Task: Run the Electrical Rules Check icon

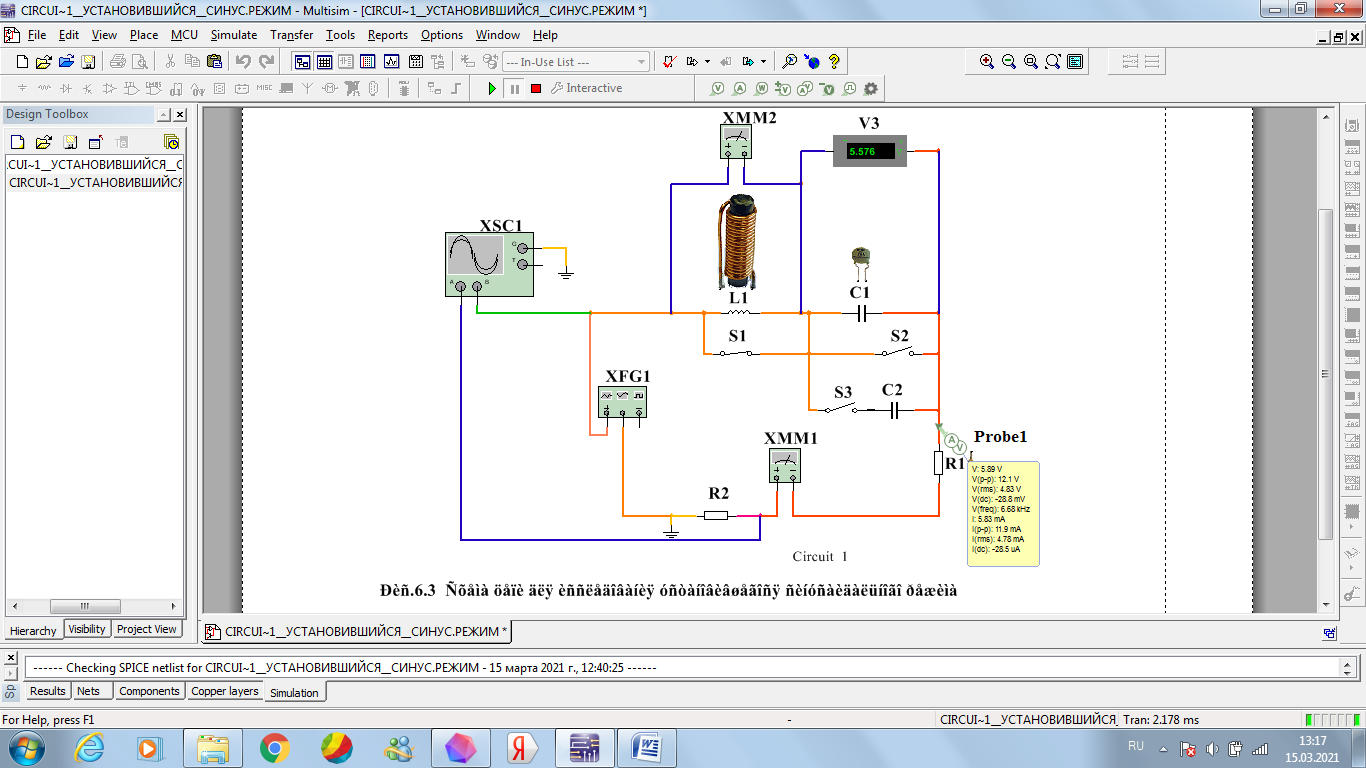Action: [671, 62]
